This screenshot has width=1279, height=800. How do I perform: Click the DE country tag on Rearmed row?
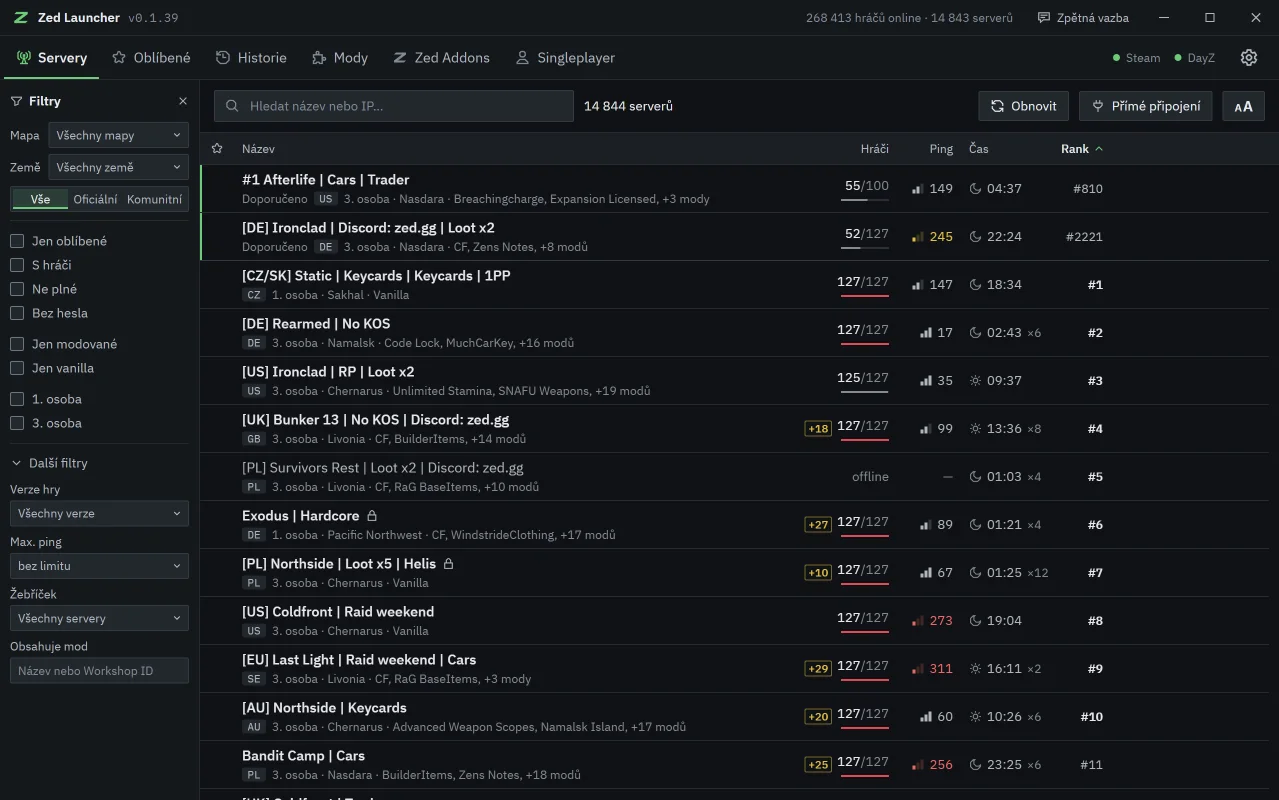tap(254, 343)
